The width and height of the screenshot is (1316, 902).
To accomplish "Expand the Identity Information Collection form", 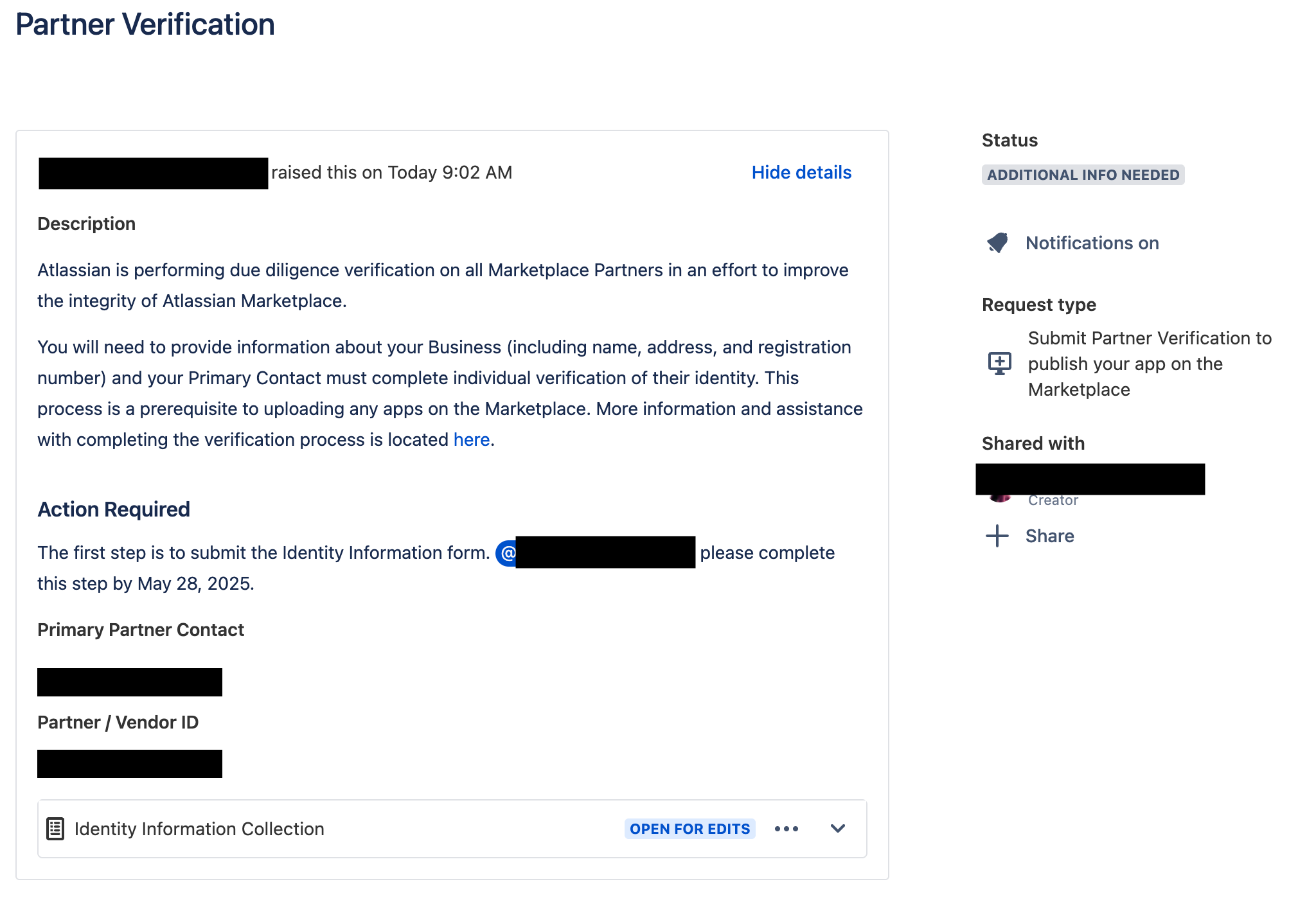I will pyautogui.click(x=838, y=829).
